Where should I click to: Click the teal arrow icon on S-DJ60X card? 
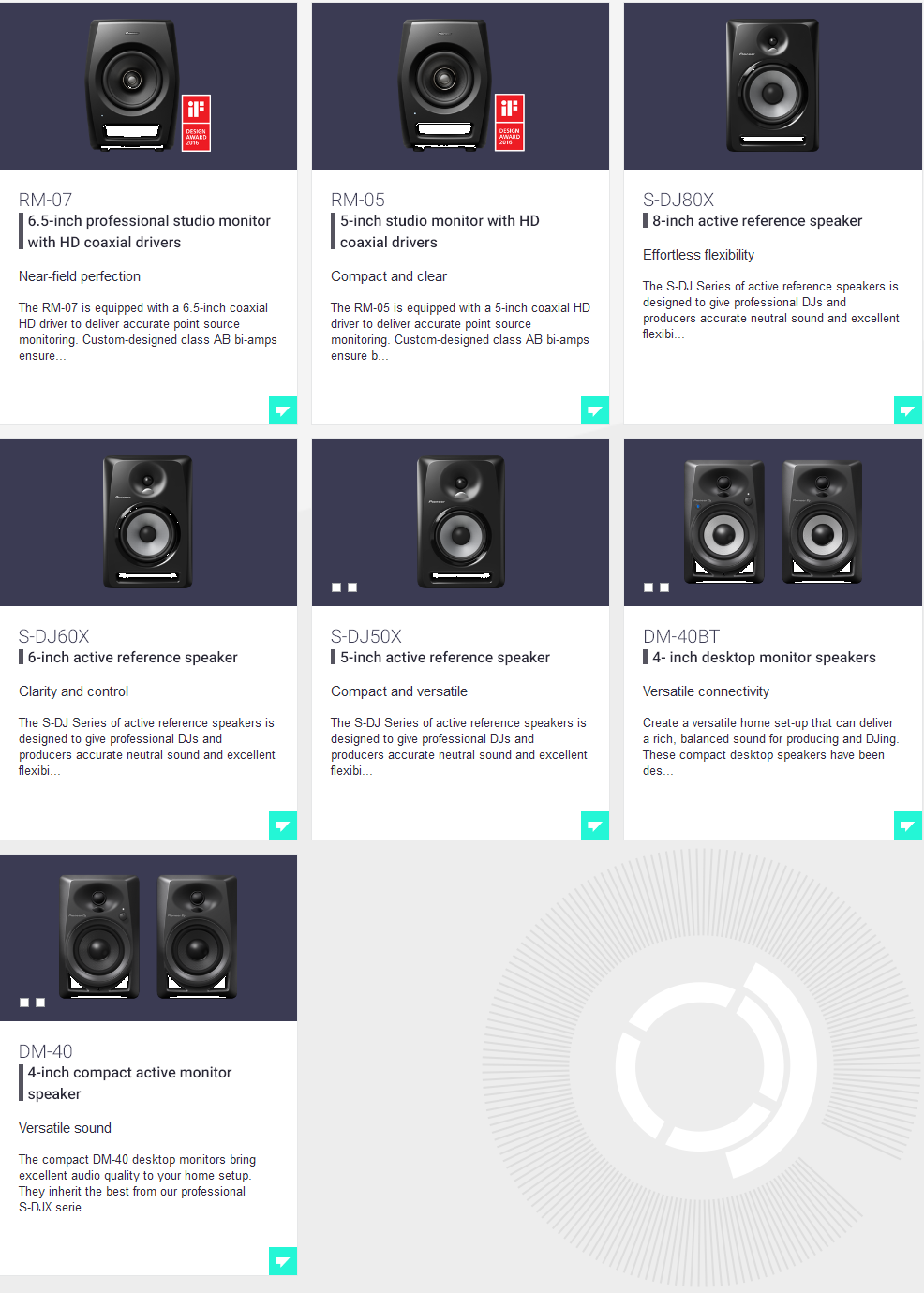tap(283, 825)
